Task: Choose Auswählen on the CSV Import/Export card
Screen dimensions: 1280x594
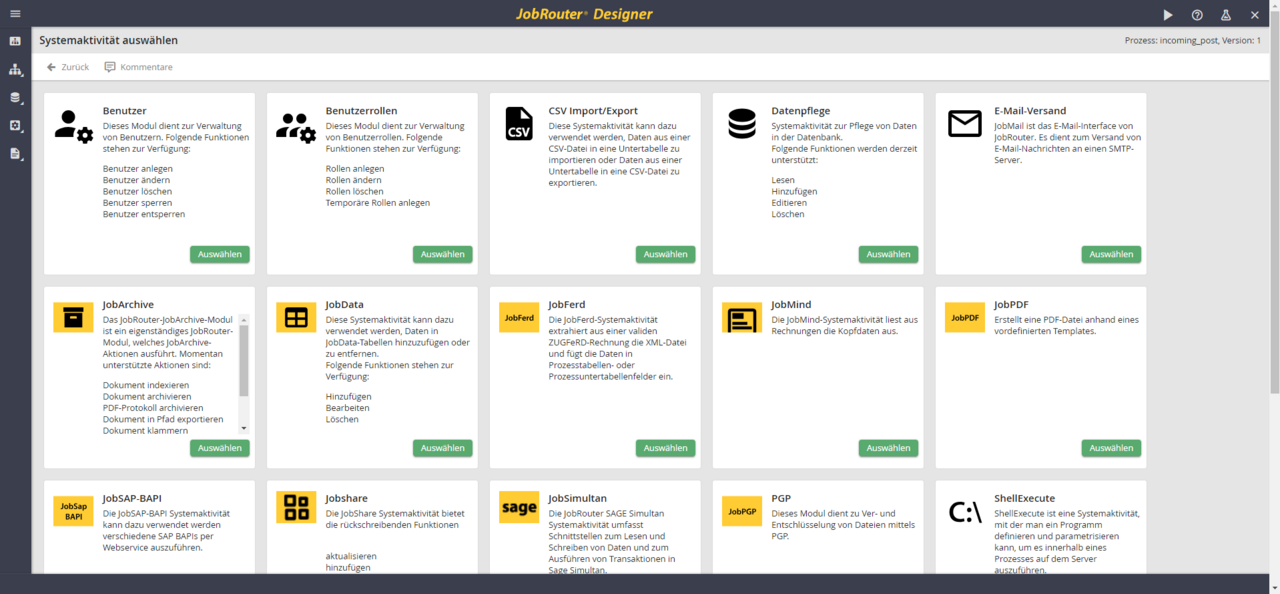Action: click(x=666, y=254)
